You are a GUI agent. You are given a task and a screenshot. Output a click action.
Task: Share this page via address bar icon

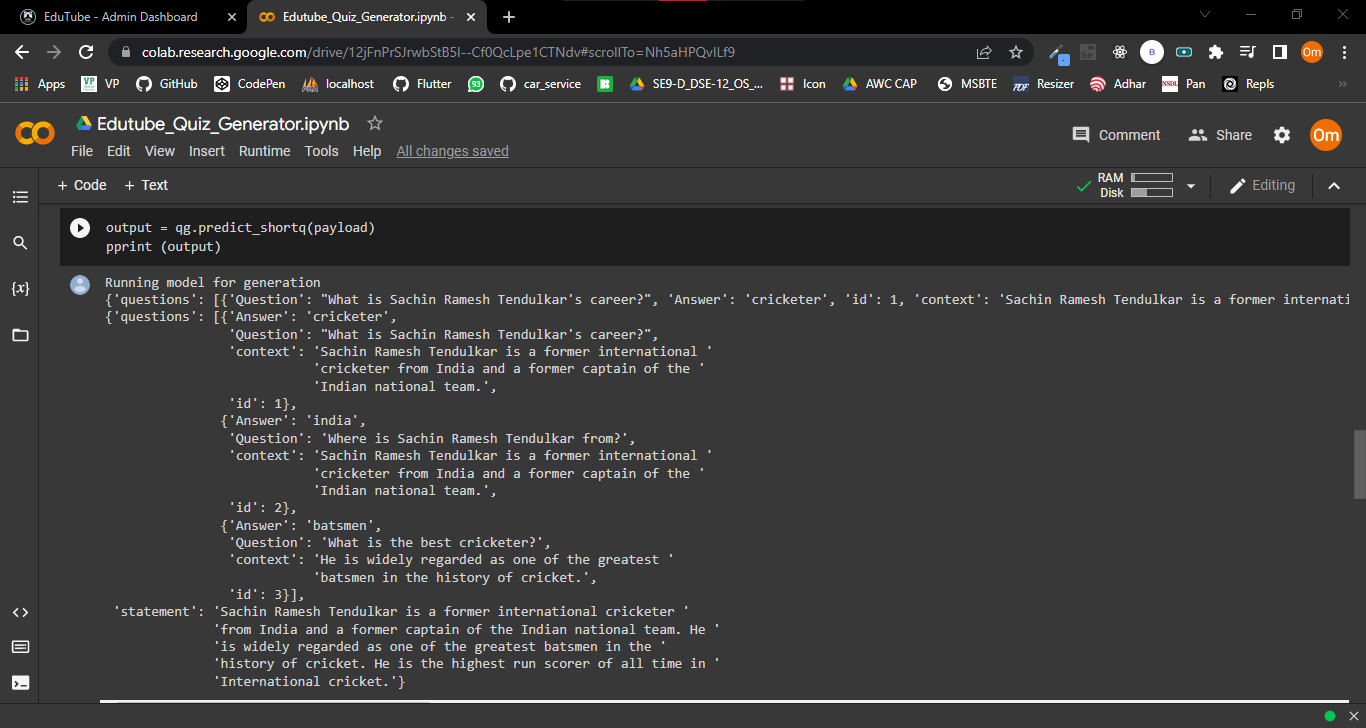984,52
